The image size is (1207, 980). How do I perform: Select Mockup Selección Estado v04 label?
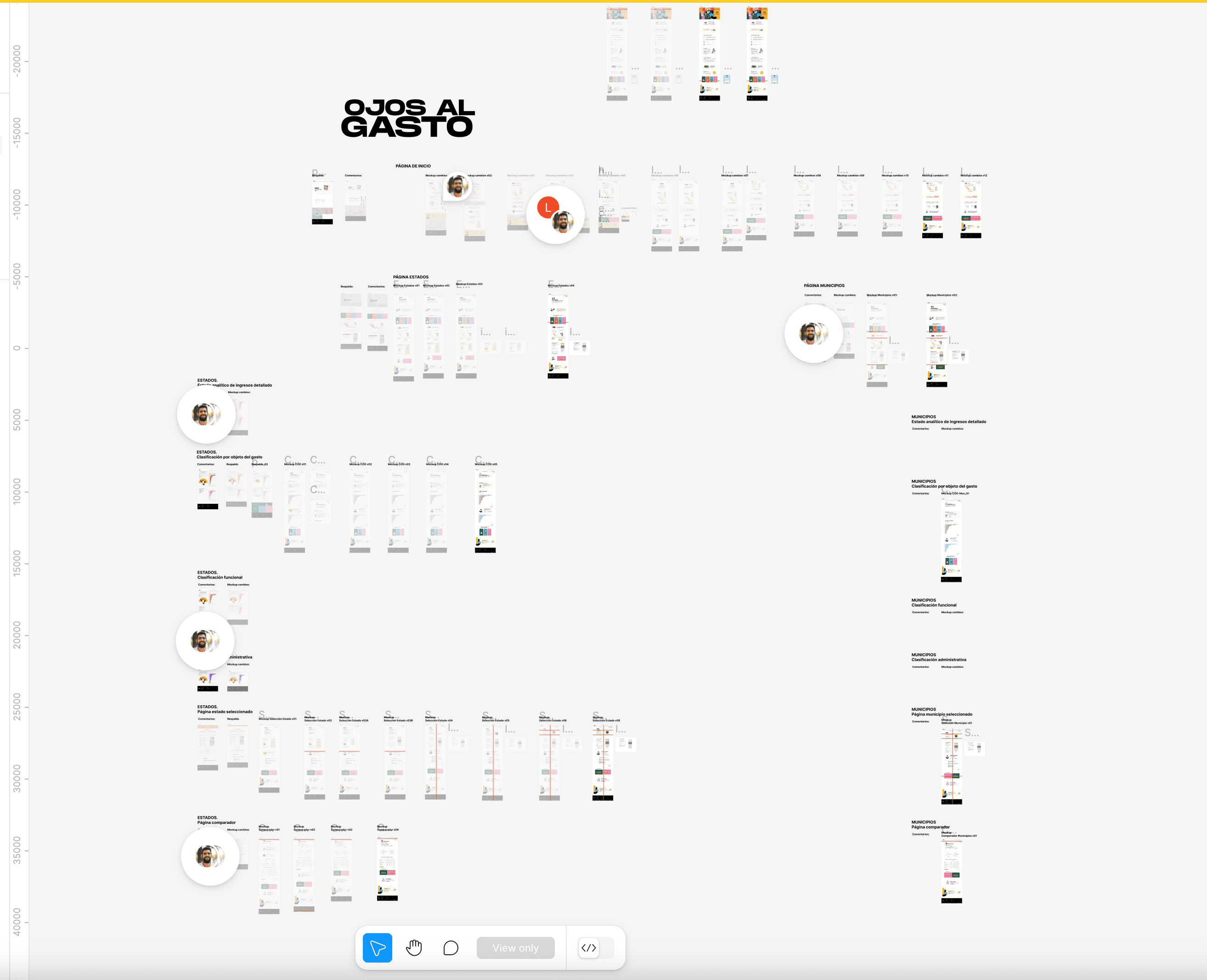[x=439, y=719]
